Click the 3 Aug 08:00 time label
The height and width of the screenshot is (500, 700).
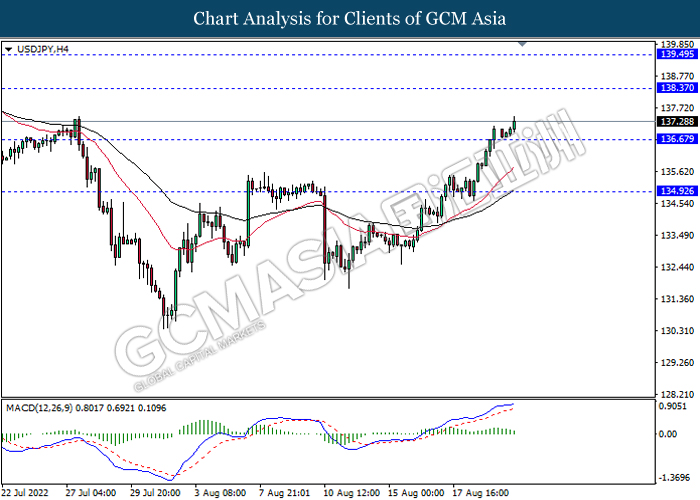pyautogui.click(x=220, y=493)
